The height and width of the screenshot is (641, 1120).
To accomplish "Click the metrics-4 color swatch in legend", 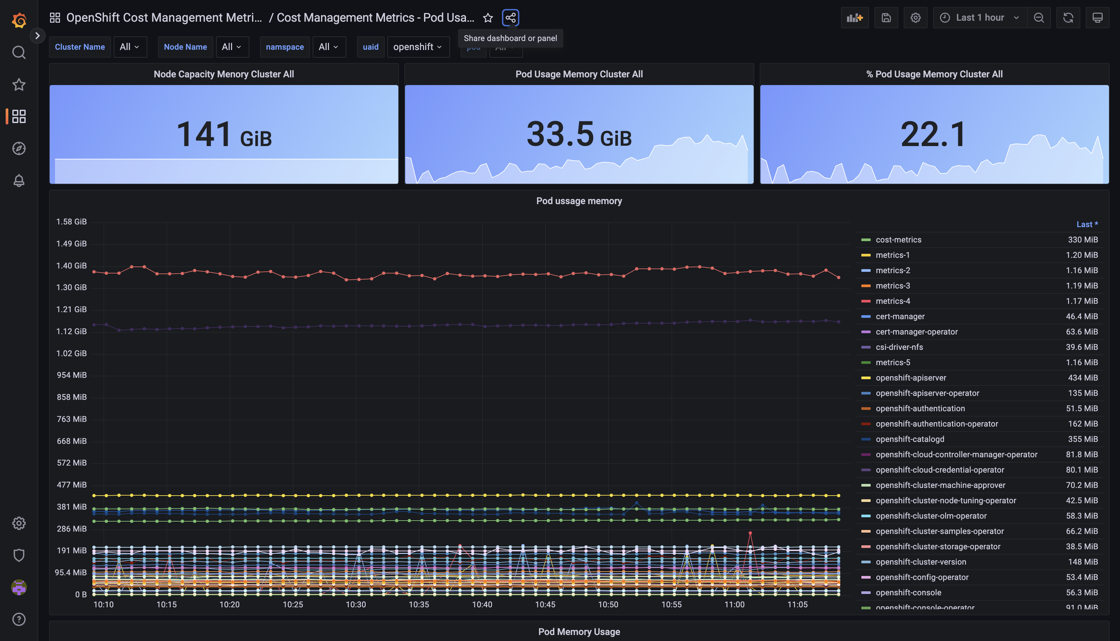I will point(866,301).
